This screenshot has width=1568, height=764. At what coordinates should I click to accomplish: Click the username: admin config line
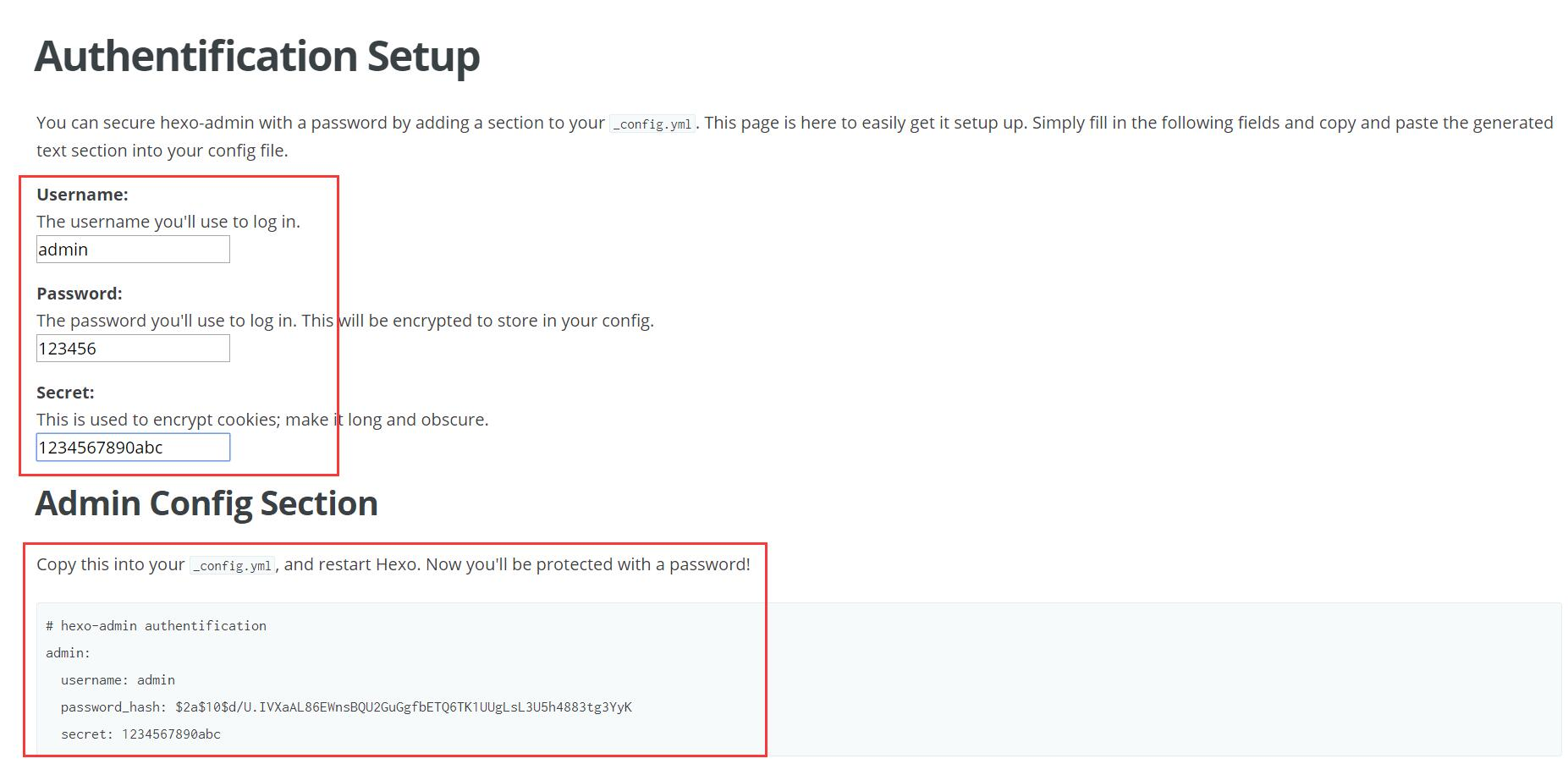[x=118, y=680]
